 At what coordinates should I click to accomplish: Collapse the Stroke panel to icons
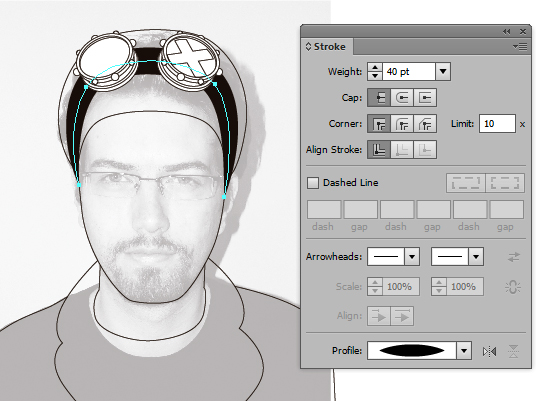pyautogui.click(x=507, y=32)
